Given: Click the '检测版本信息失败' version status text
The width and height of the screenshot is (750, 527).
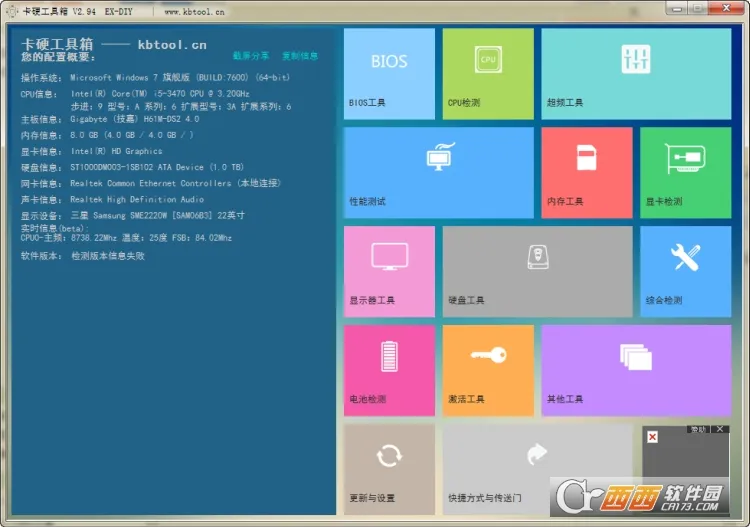Looking at the screenshot, I should click(108, 256).
